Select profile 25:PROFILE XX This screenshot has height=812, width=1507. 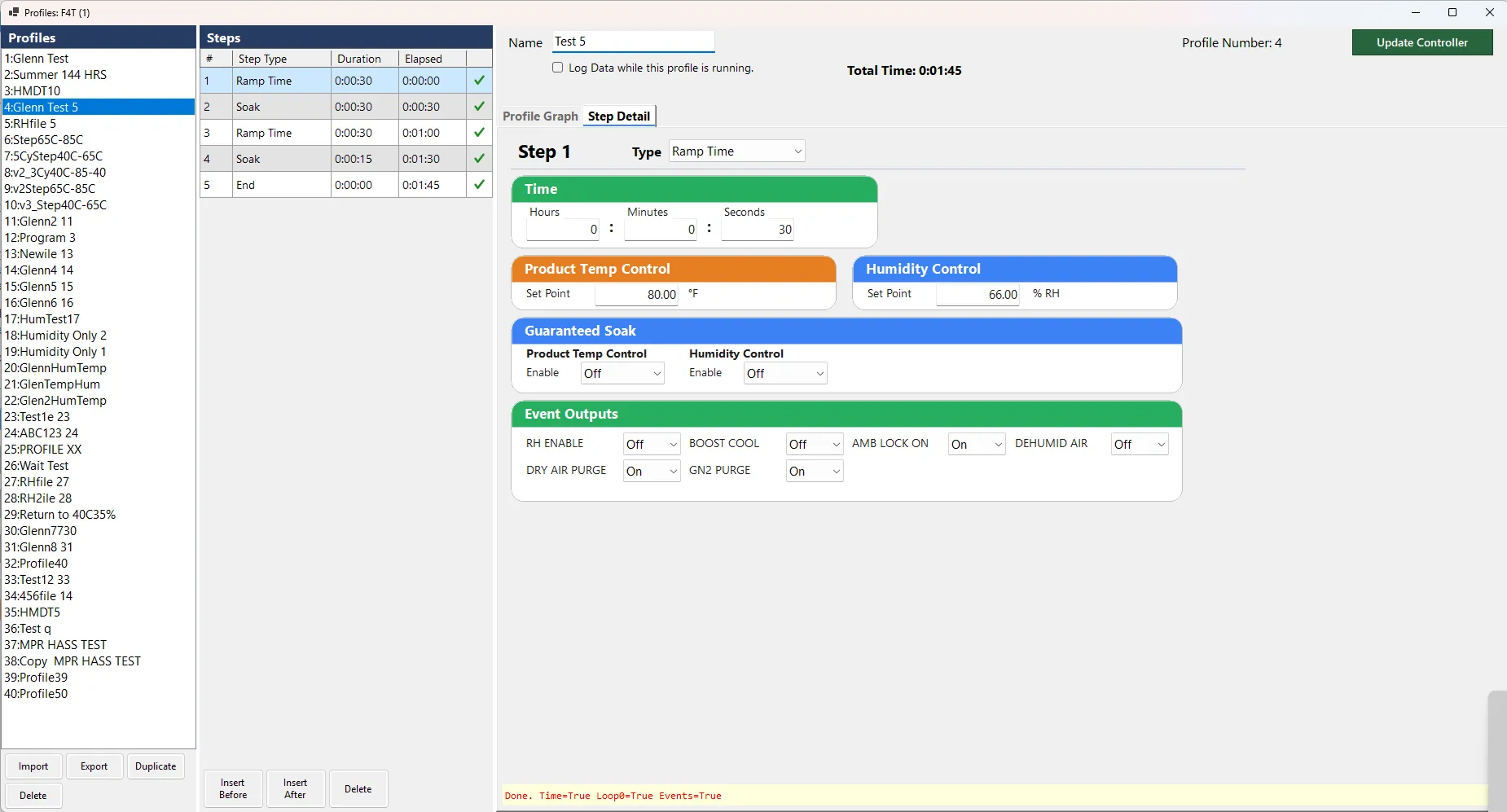(x=99, y=449)
